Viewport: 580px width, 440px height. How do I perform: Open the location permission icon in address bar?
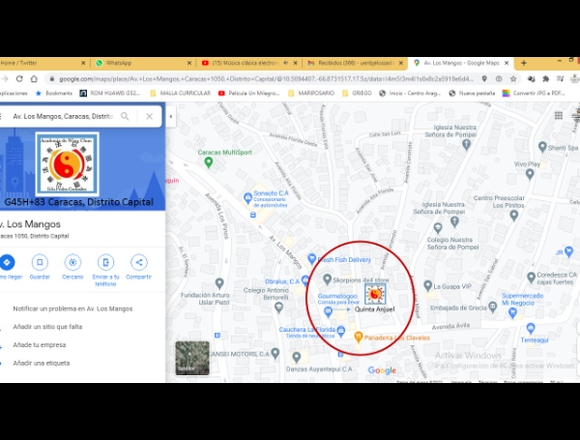pyautogui.click(x=484, y=79)
